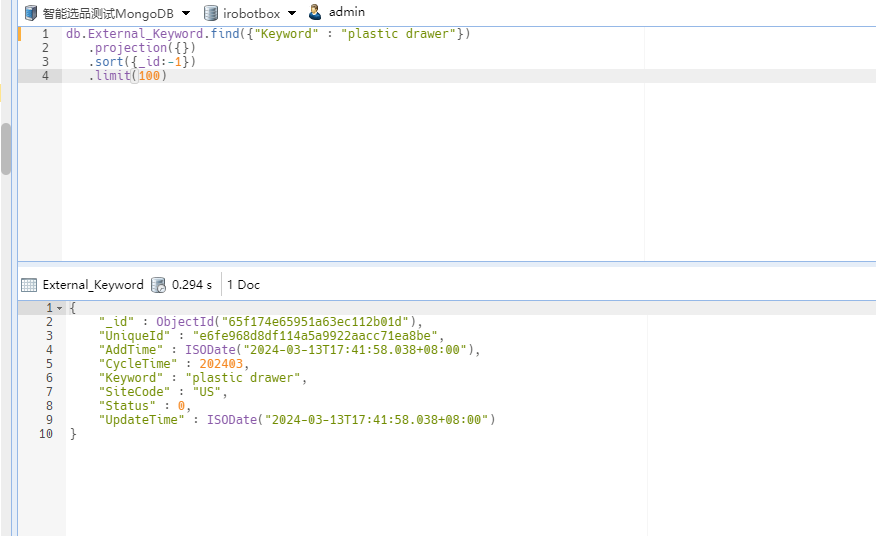
Task: Click the .projection({}) query line
Action: [x=142, y=48]
